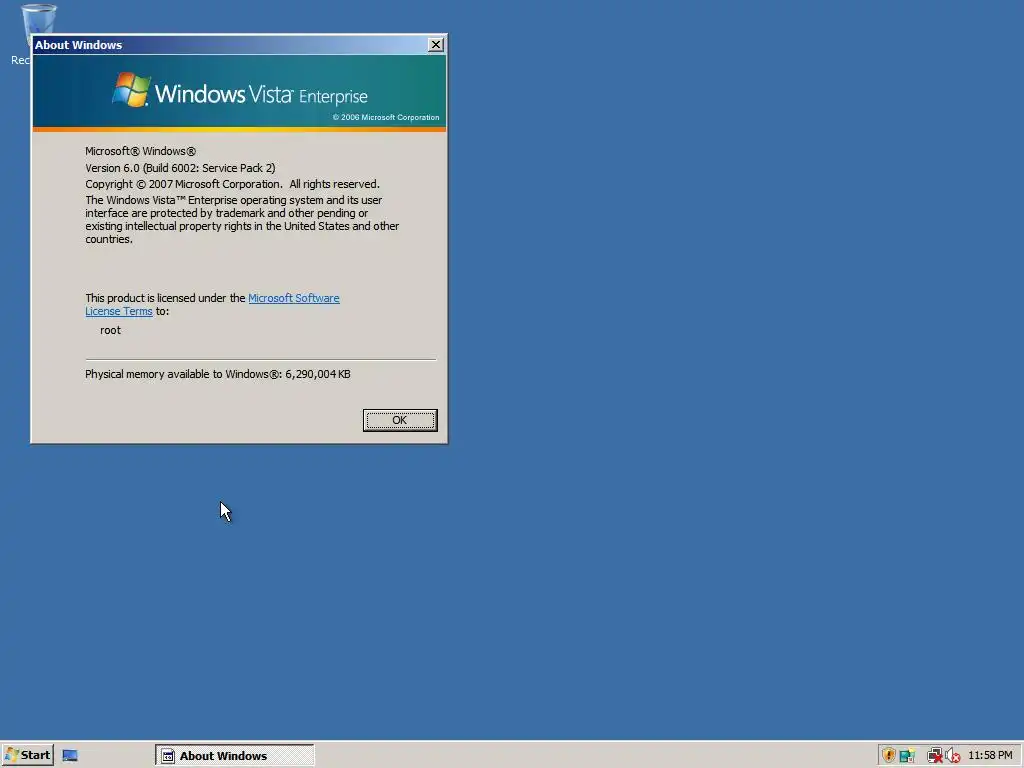Select the About Windows taskbar button
This screenshot has width=1024, height=768.
[234, 756]
